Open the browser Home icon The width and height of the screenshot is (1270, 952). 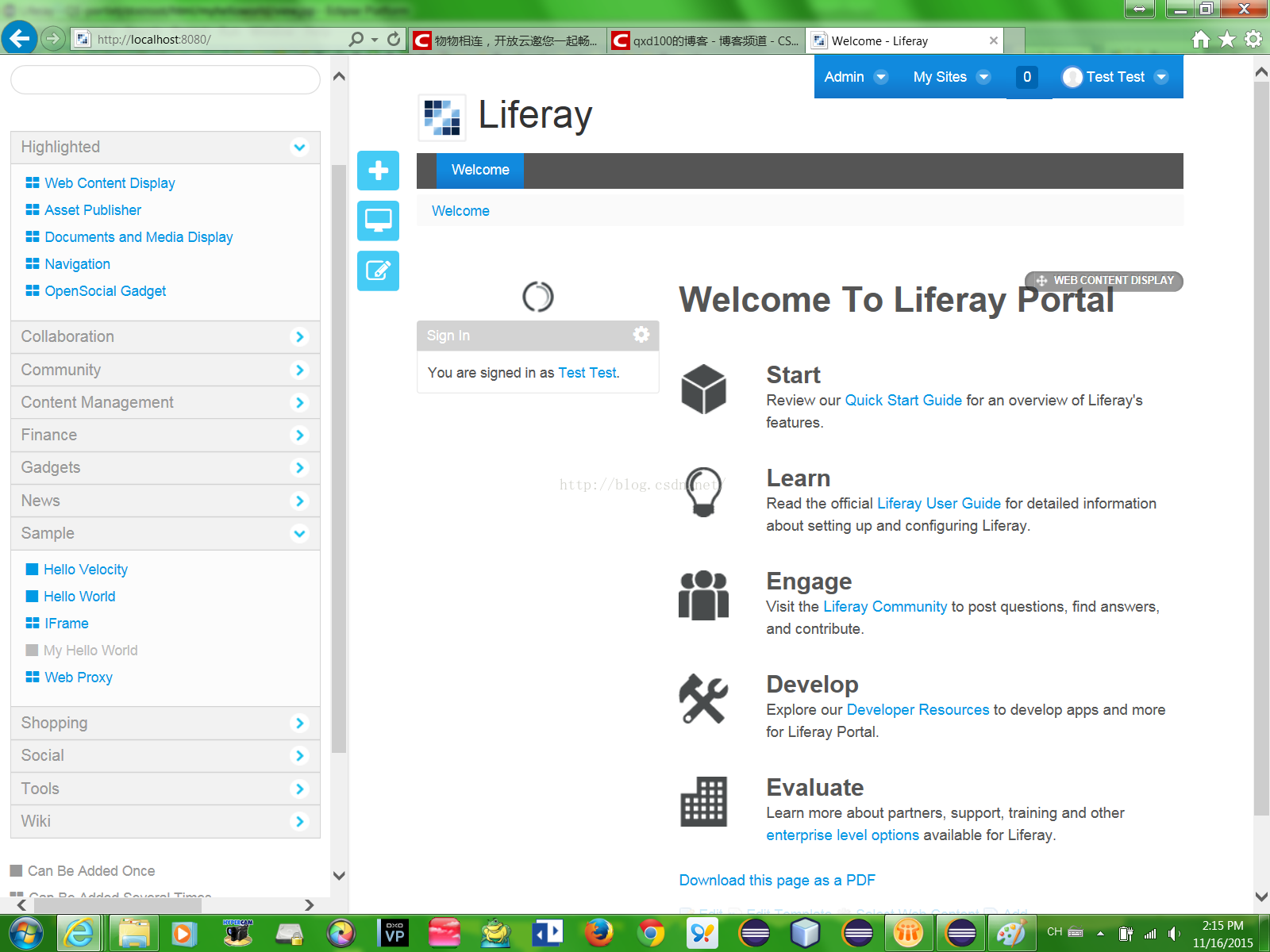pos(1201,39)
